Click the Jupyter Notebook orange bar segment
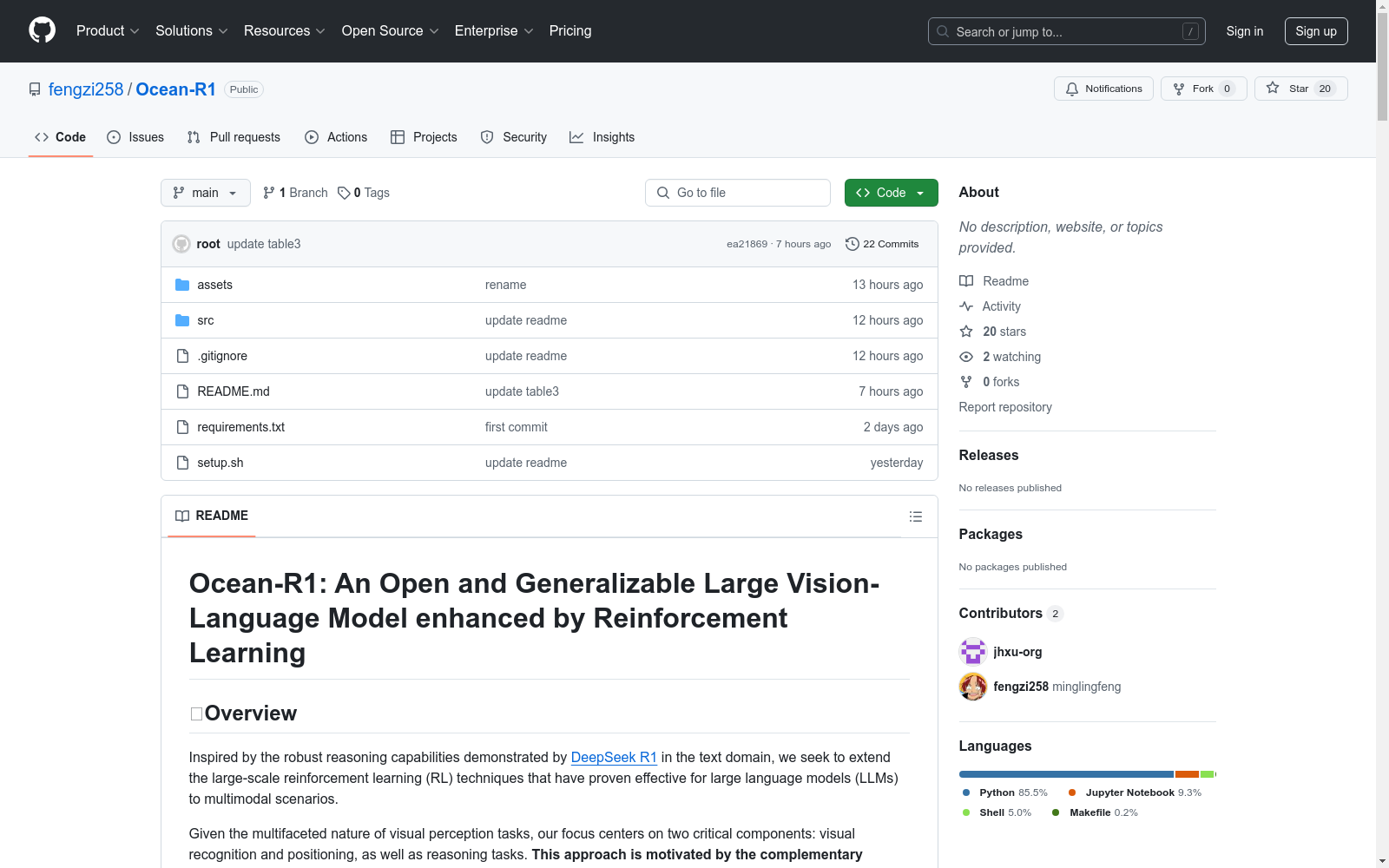 click(1187, 774)
